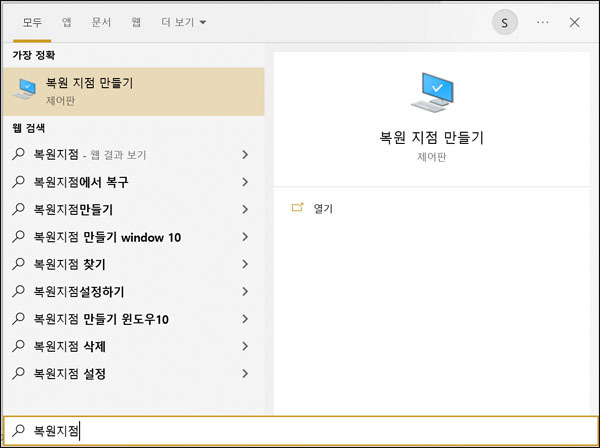
Task: Click computer icon beside 복원 지점 만들기 result
Action: coord(24,89)
